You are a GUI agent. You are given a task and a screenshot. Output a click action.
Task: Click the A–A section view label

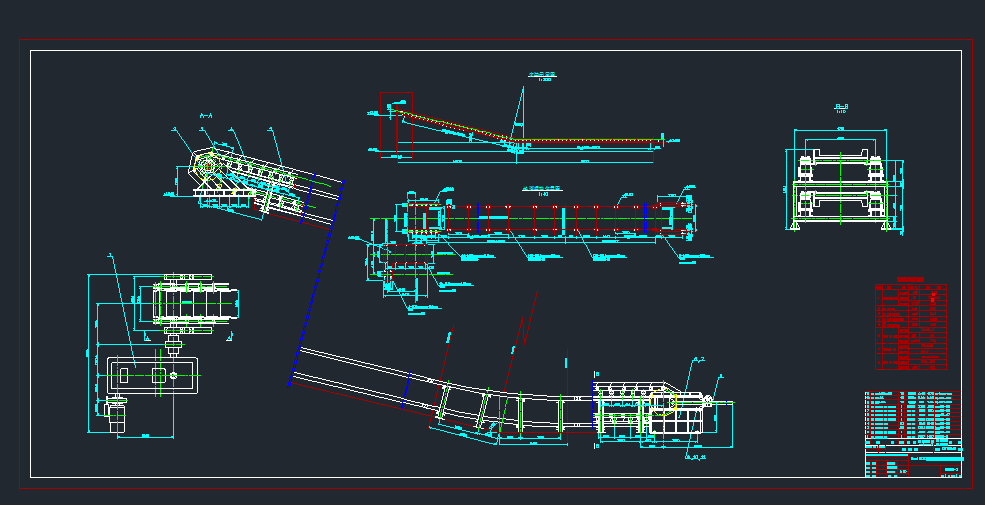tap(208, 118)
